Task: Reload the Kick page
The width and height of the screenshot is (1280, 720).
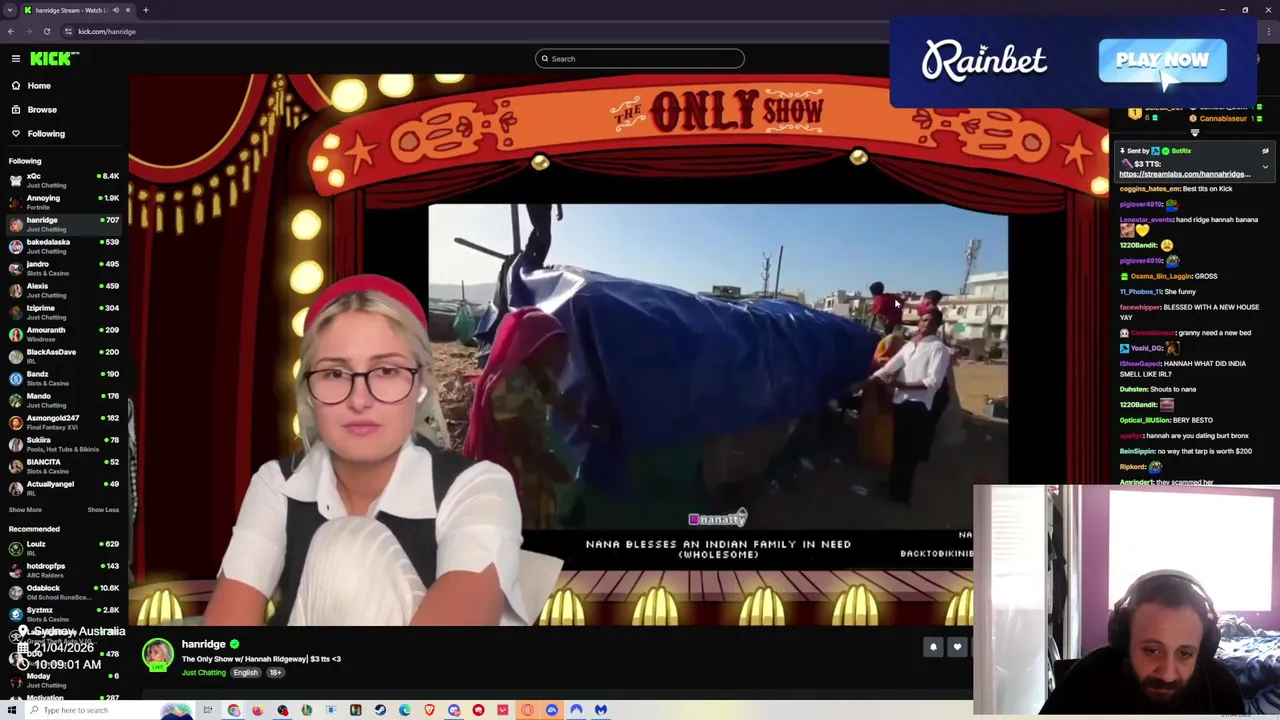Action: (x=47, y=32)
